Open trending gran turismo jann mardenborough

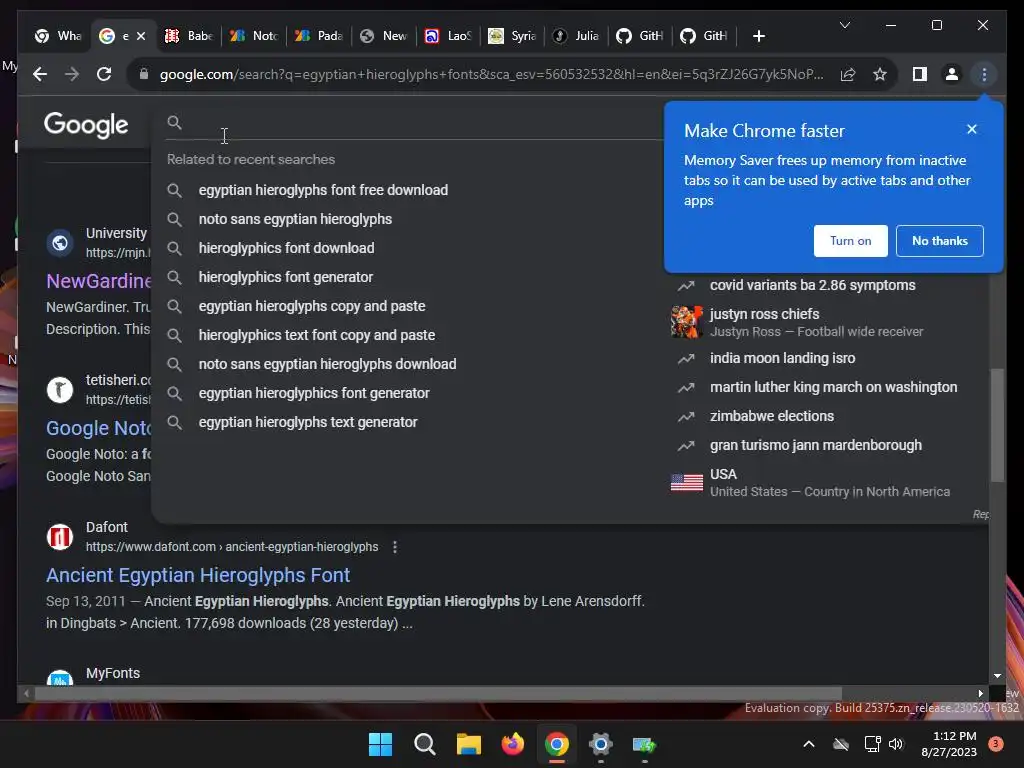[816, 445]
